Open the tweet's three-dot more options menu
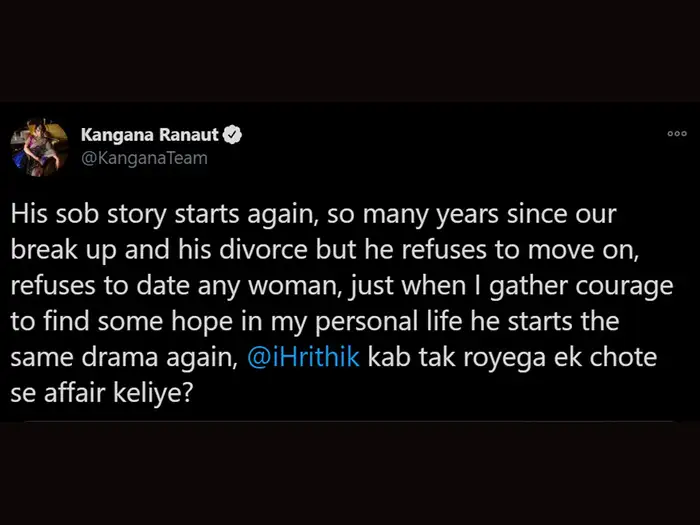The height and width of the screenshot is (525, 700). click(677, 134)
